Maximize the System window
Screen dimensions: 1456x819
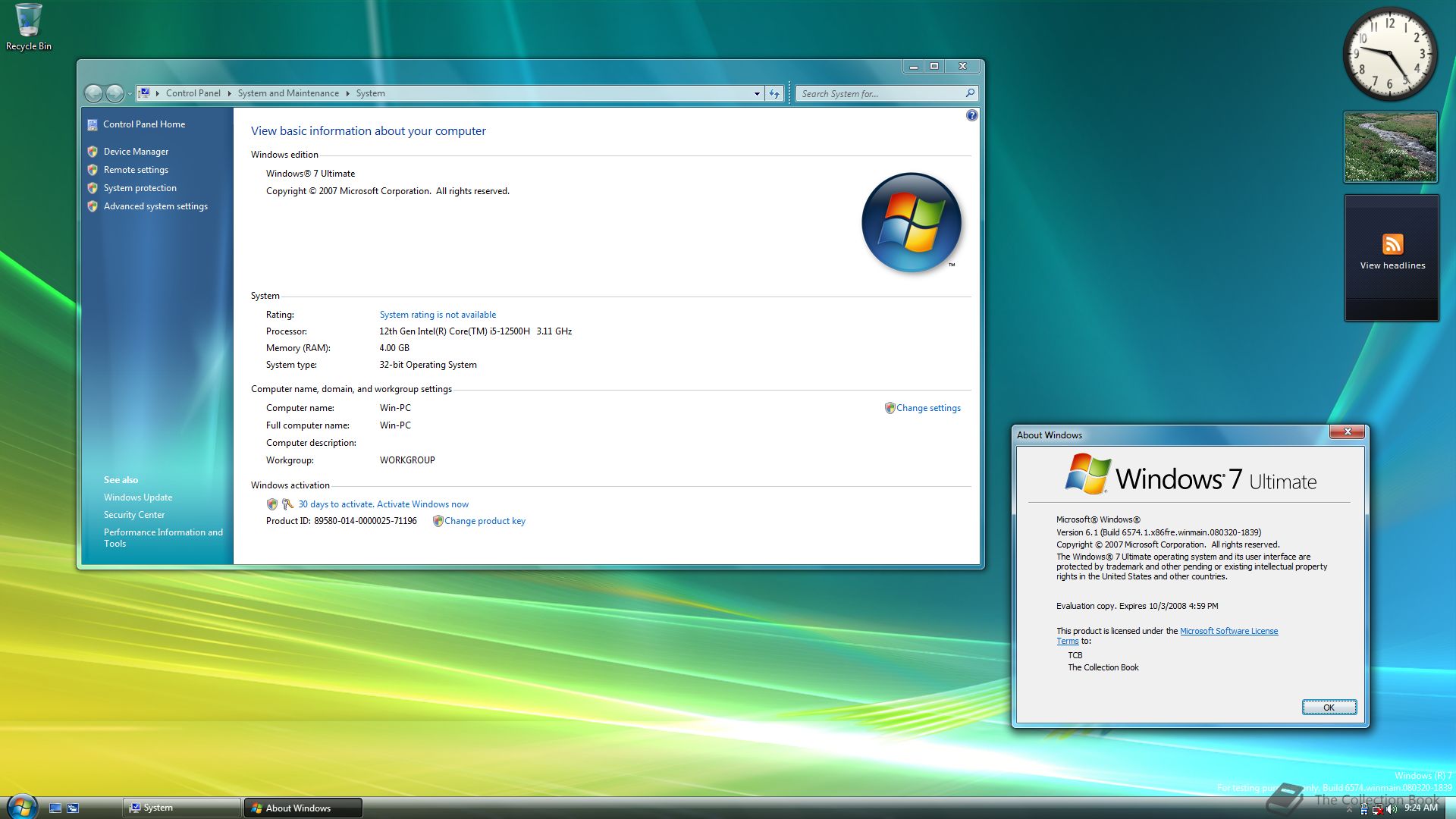pyautogui.click(x=934, y=66)
